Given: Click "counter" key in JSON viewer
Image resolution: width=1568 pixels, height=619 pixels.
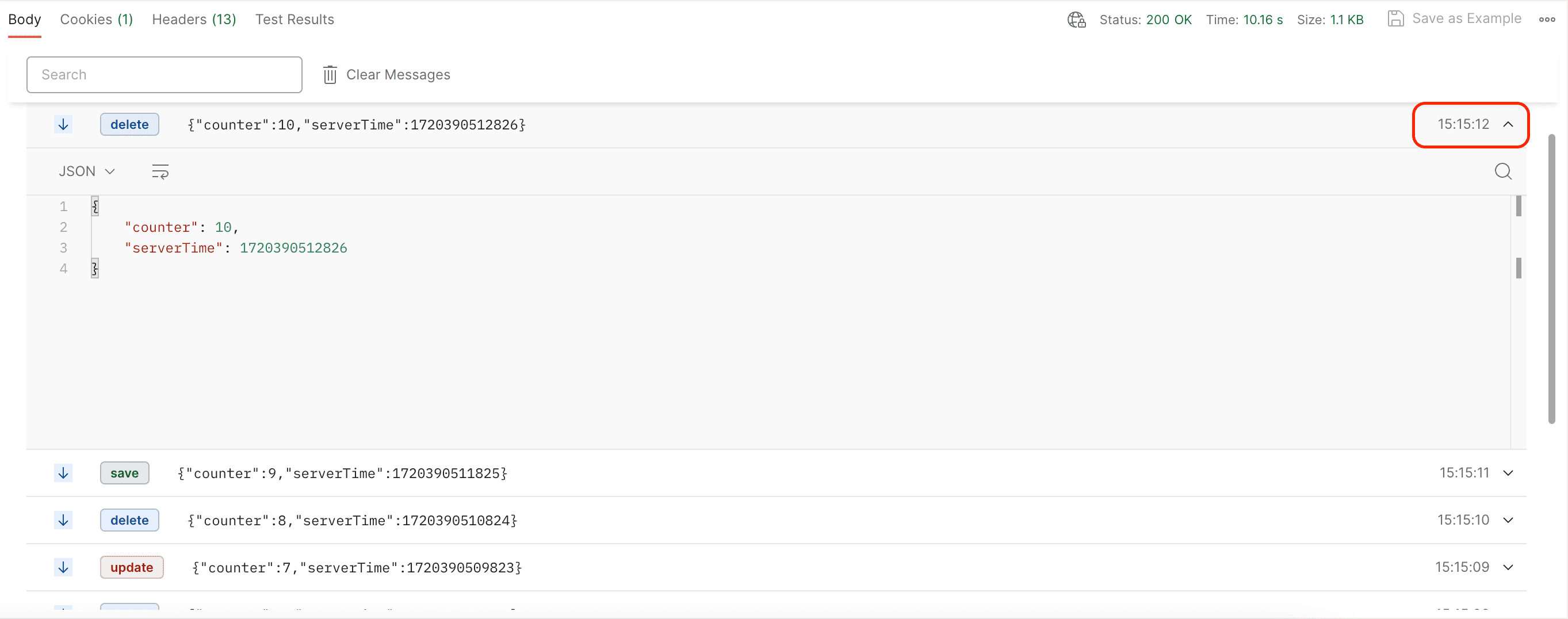Looking at the screenshot, I should (161, 227).
